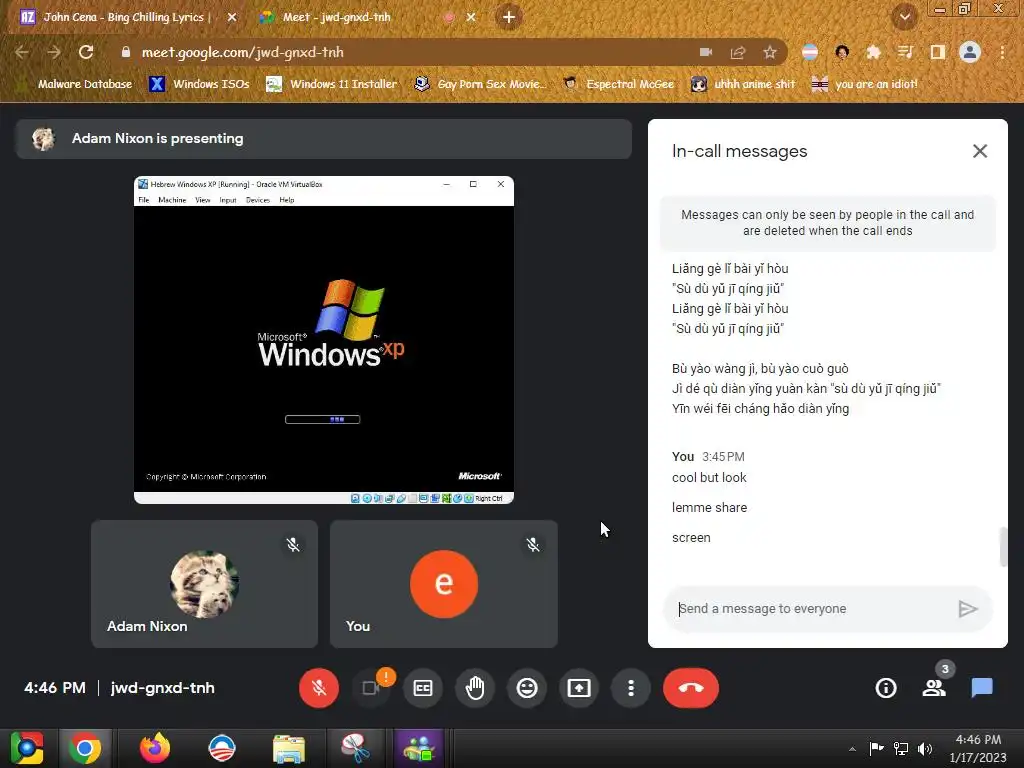Image resolution: width=1024 pixels, height=768 pixels.
Task: Click the system clock 4:46 PM
Action: pyautogui.click(x=978, y=740)
